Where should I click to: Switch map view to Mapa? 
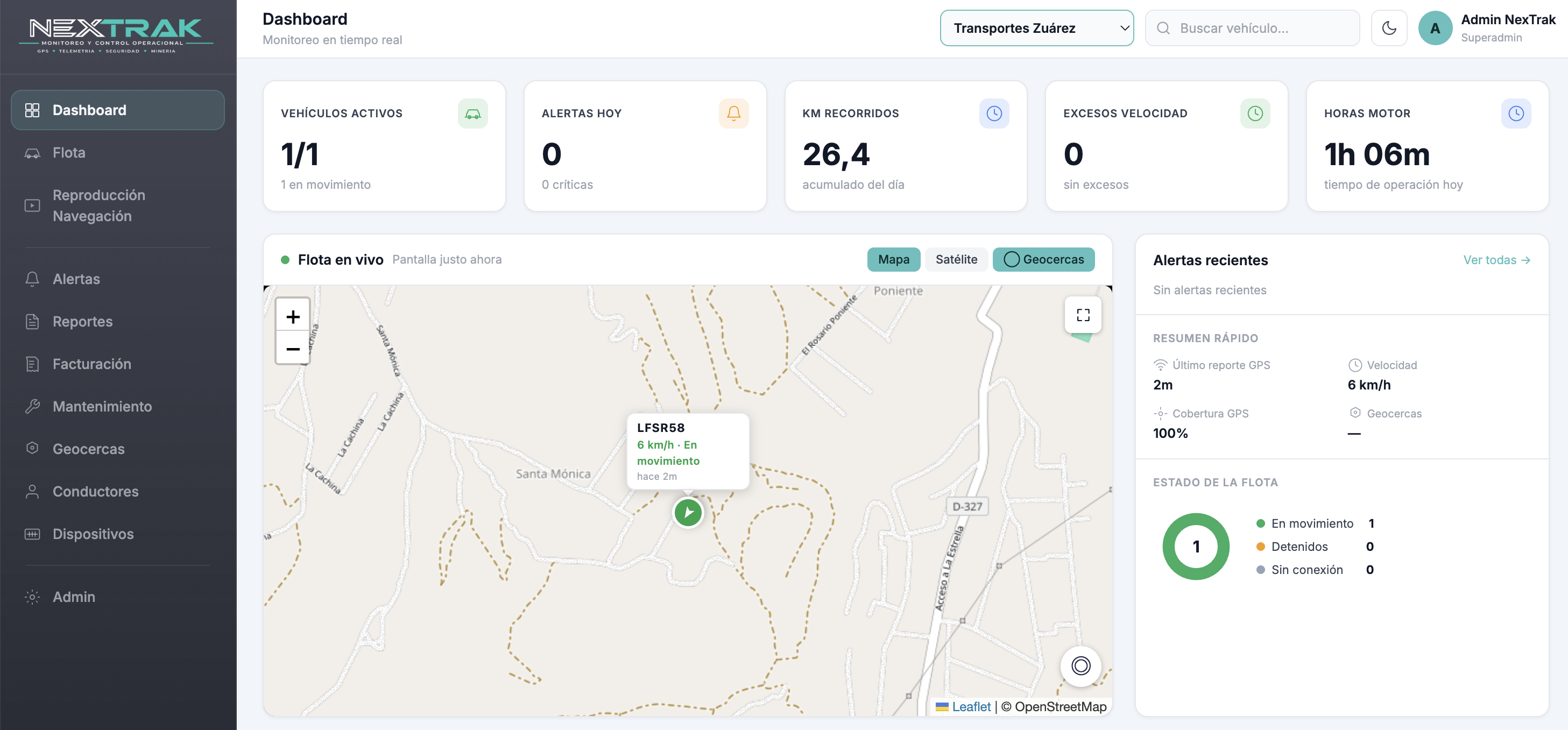893,260
